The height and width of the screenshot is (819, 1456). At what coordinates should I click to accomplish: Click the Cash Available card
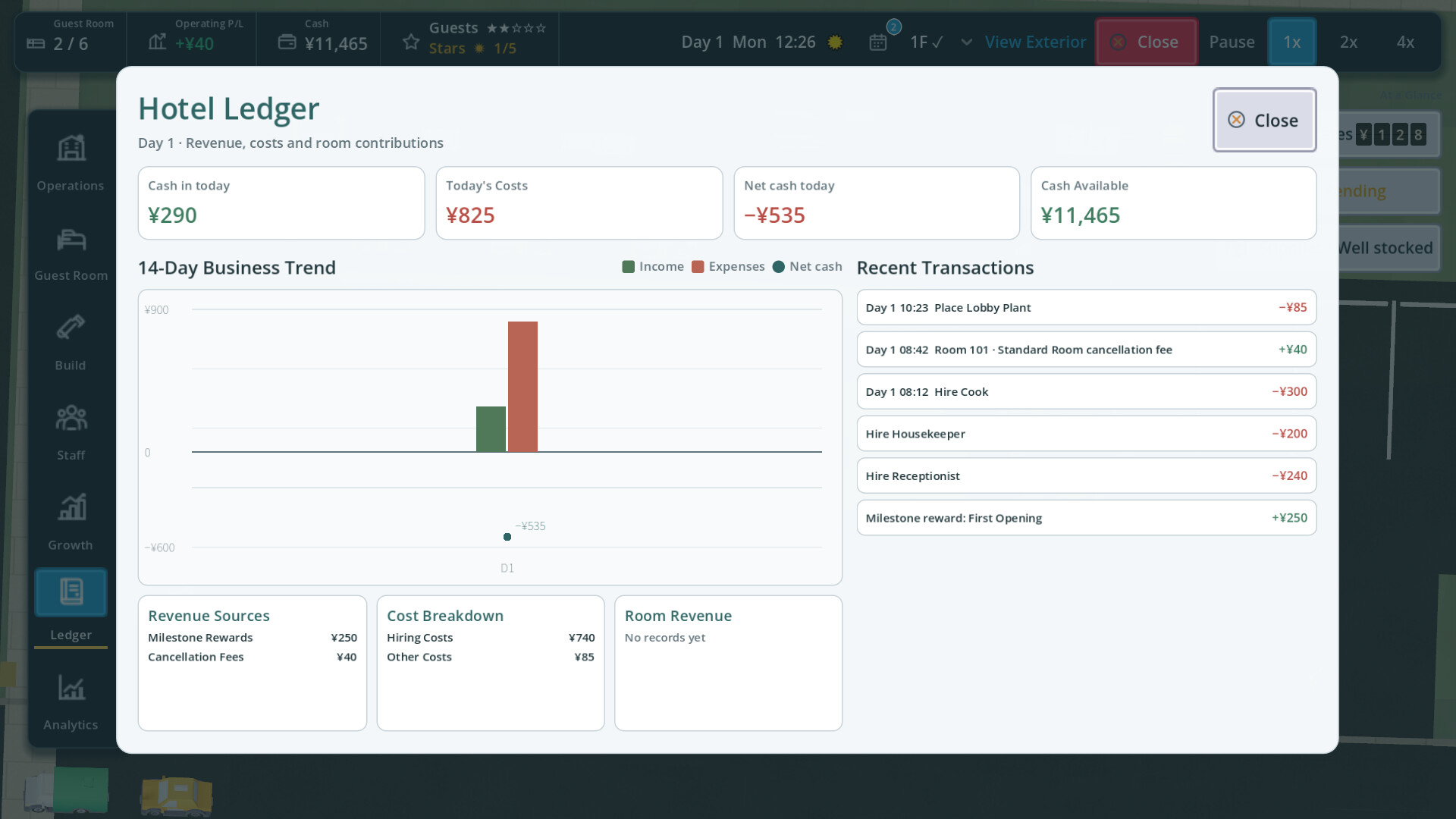tap(1174, 203)
